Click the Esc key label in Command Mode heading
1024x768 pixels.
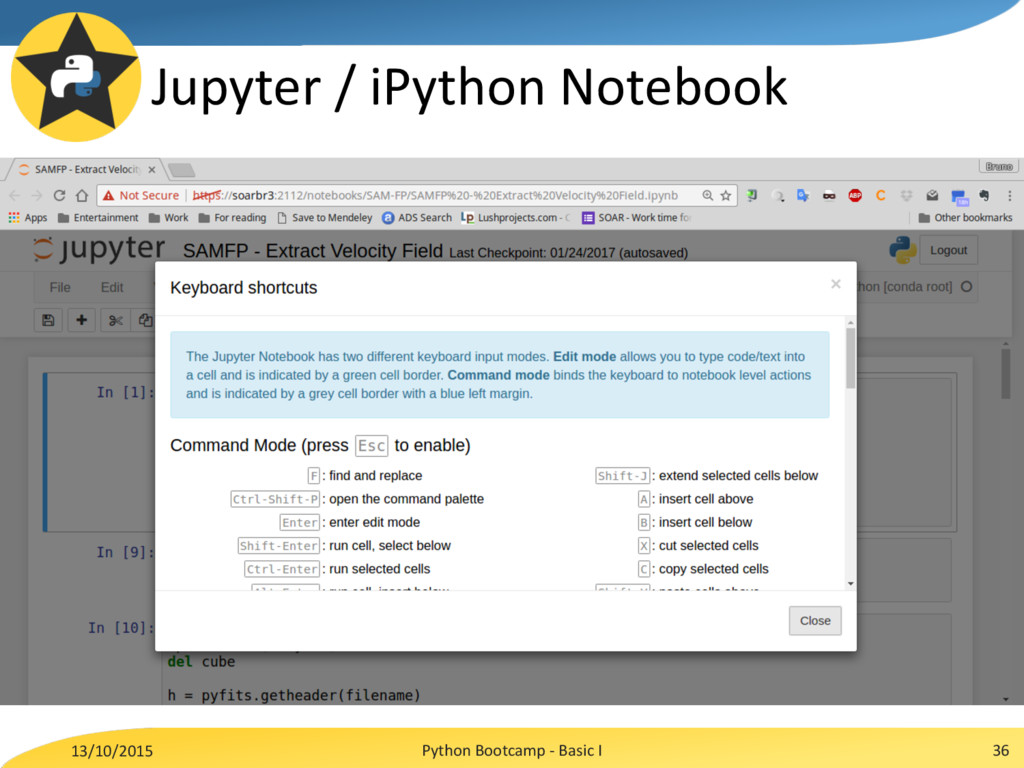pos(372,445)
